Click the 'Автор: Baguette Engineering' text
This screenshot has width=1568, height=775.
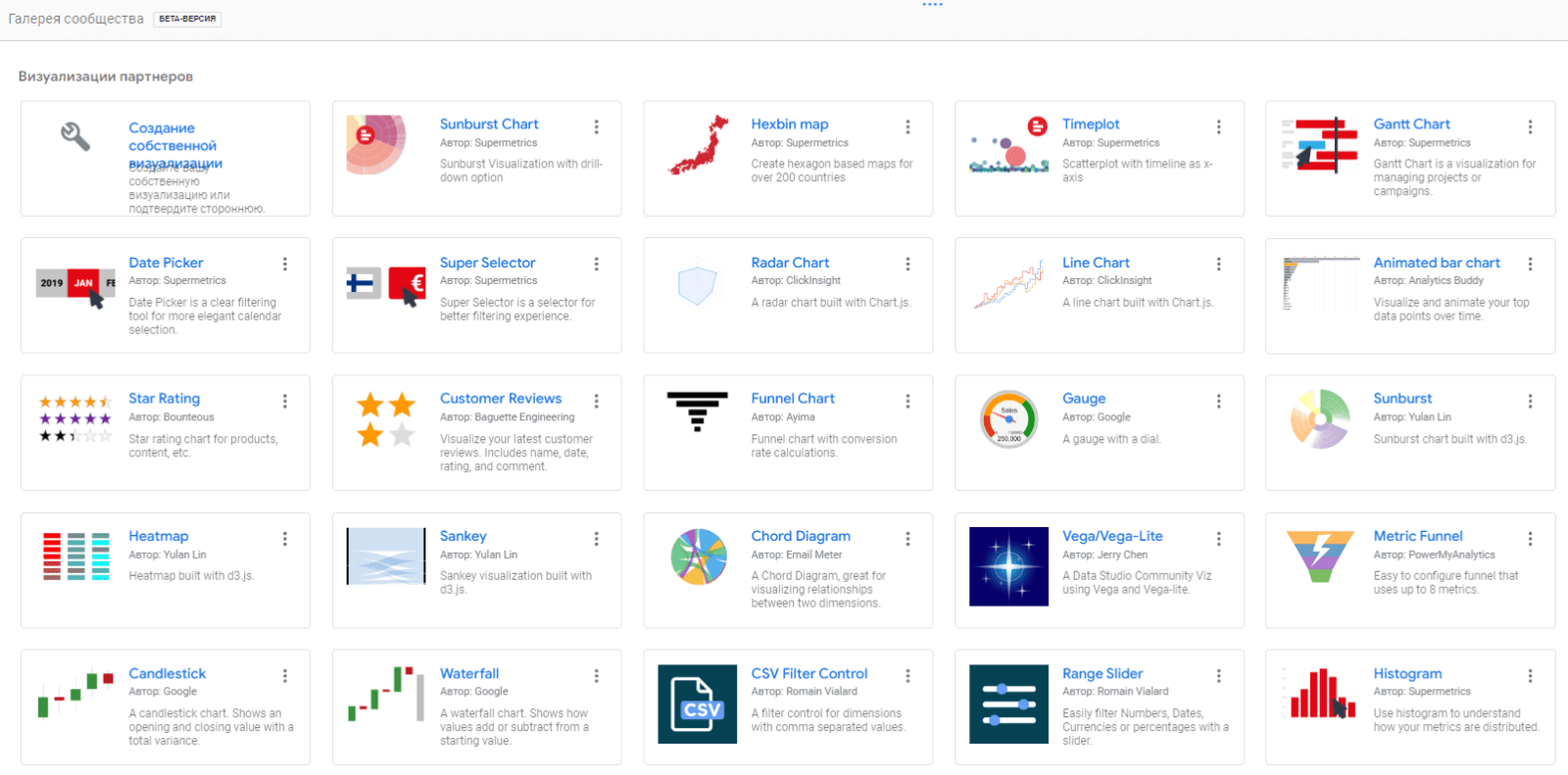(508, 417)
